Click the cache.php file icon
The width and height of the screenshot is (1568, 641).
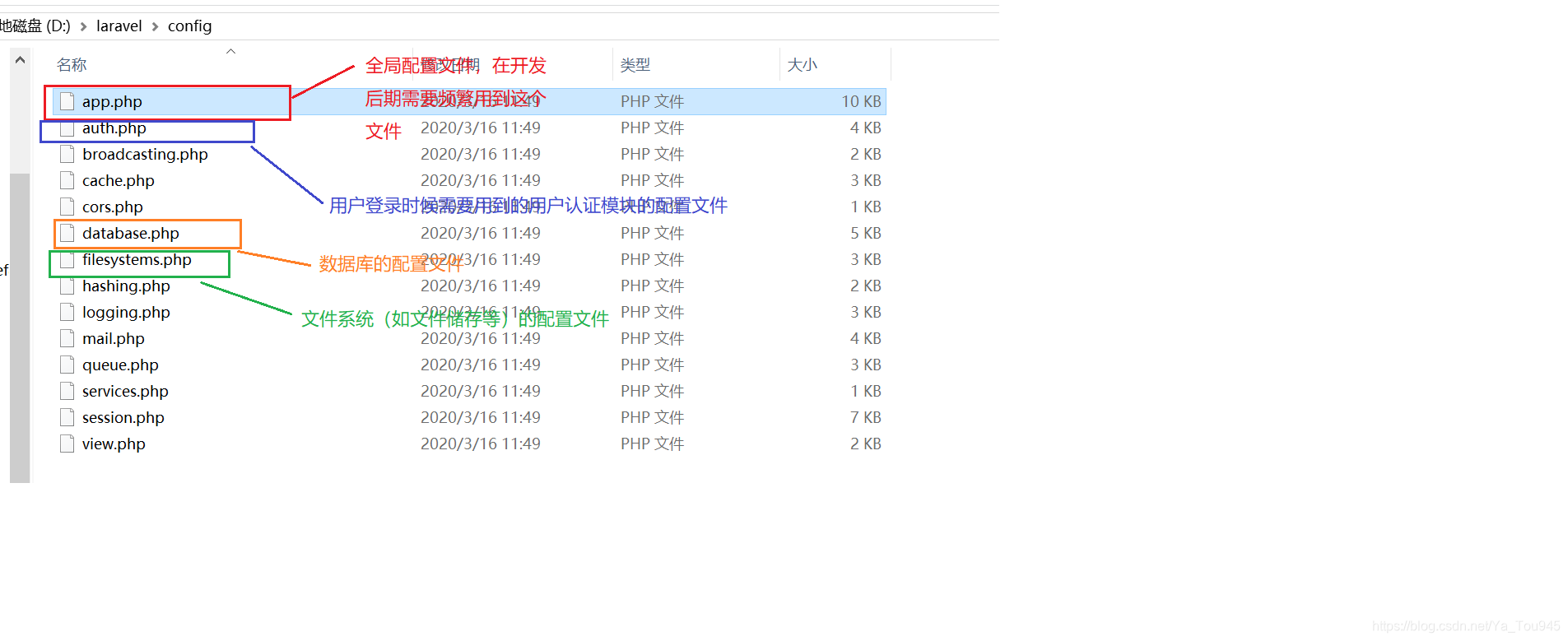67,180
